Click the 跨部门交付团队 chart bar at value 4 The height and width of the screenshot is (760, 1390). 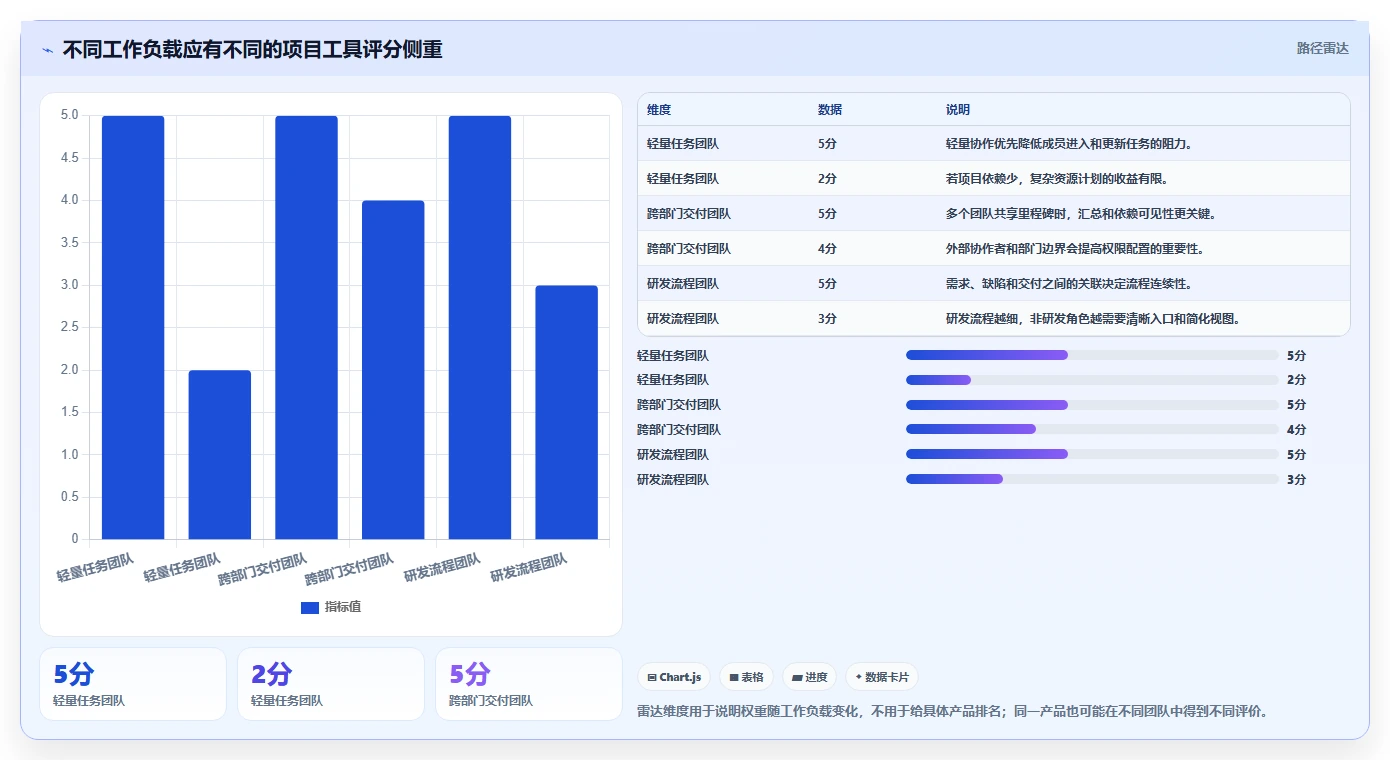pos(393,370)
